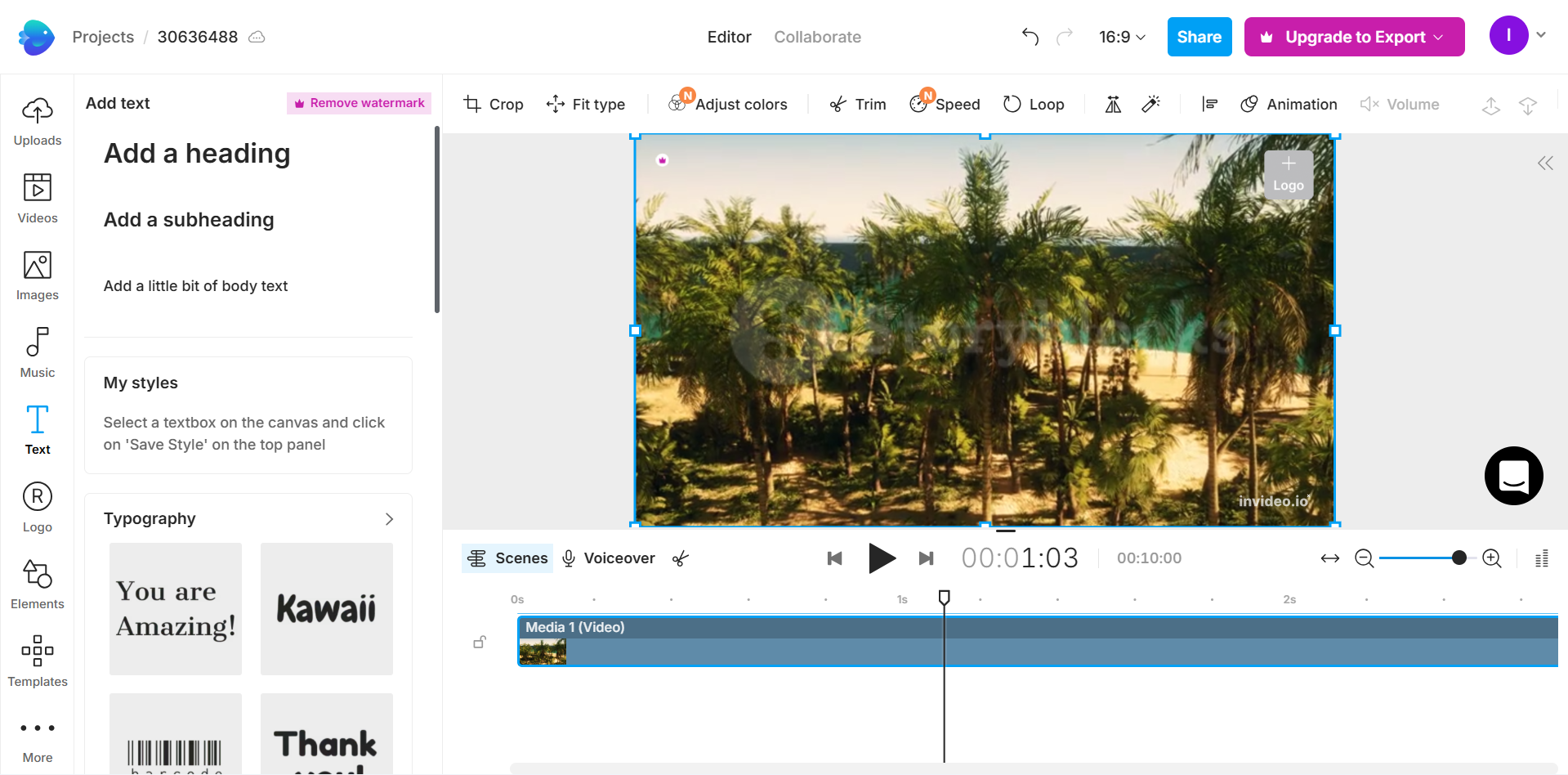Switch to Scenes timeline view
Viewport: 1568px width, 775px height.
click(x=507, y=558)
